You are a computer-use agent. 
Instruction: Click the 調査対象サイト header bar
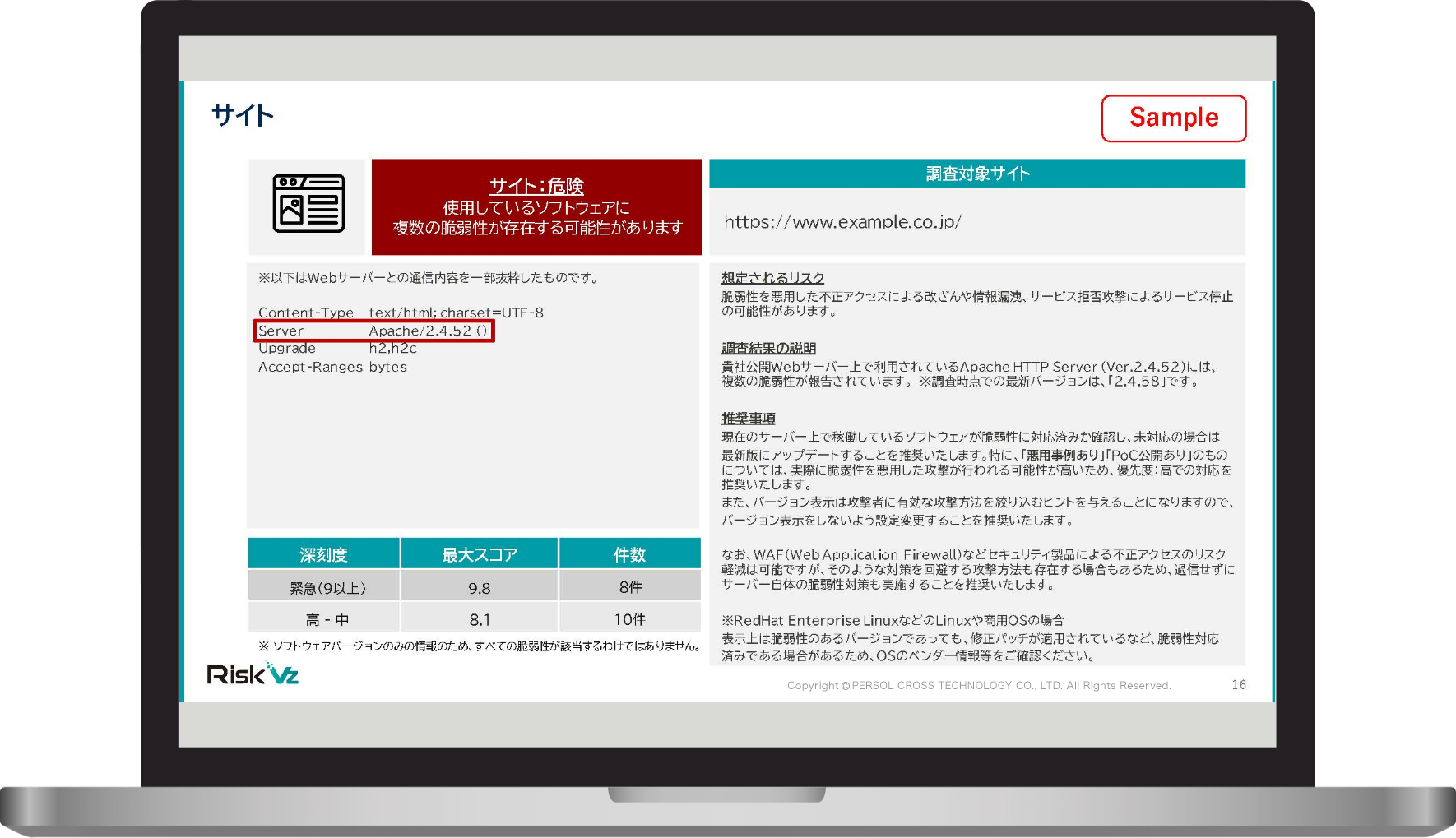click(x=976, y=174)
